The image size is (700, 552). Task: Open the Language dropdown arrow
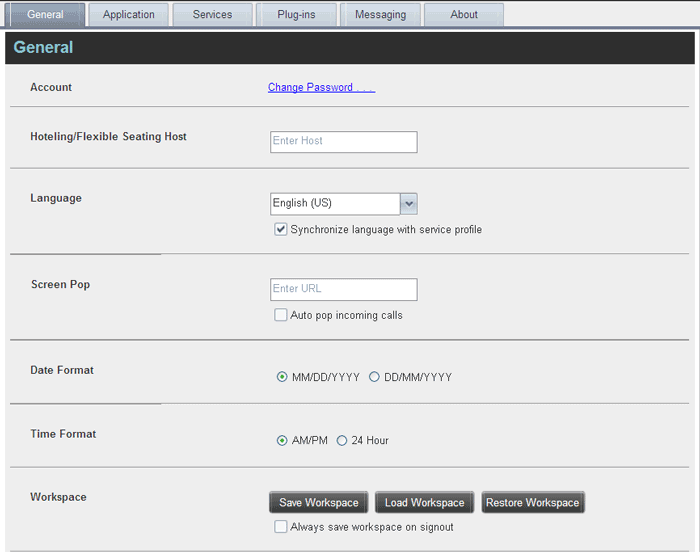[408, 204]
